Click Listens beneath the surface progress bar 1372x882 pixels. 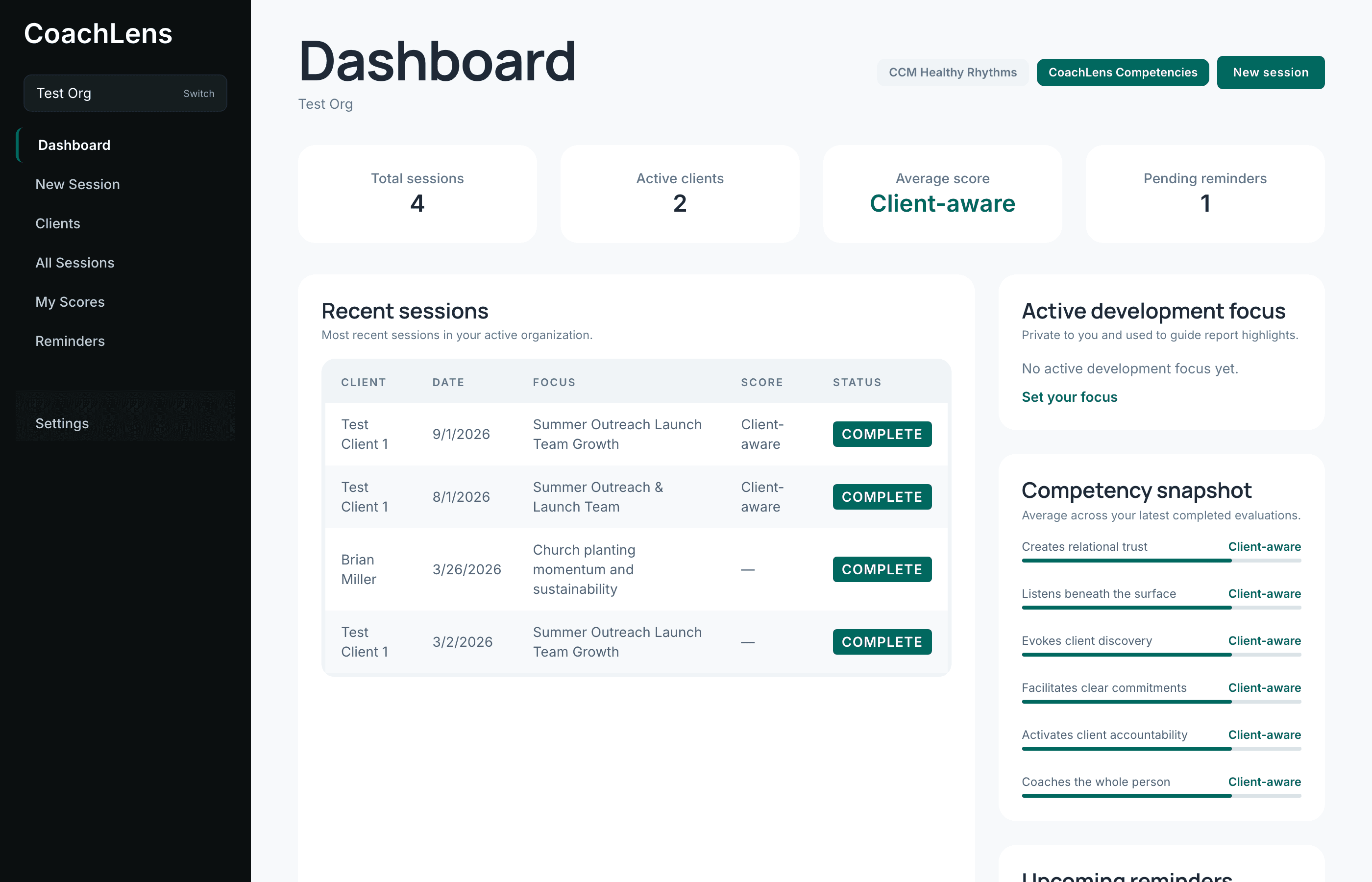pos(1161,608)
